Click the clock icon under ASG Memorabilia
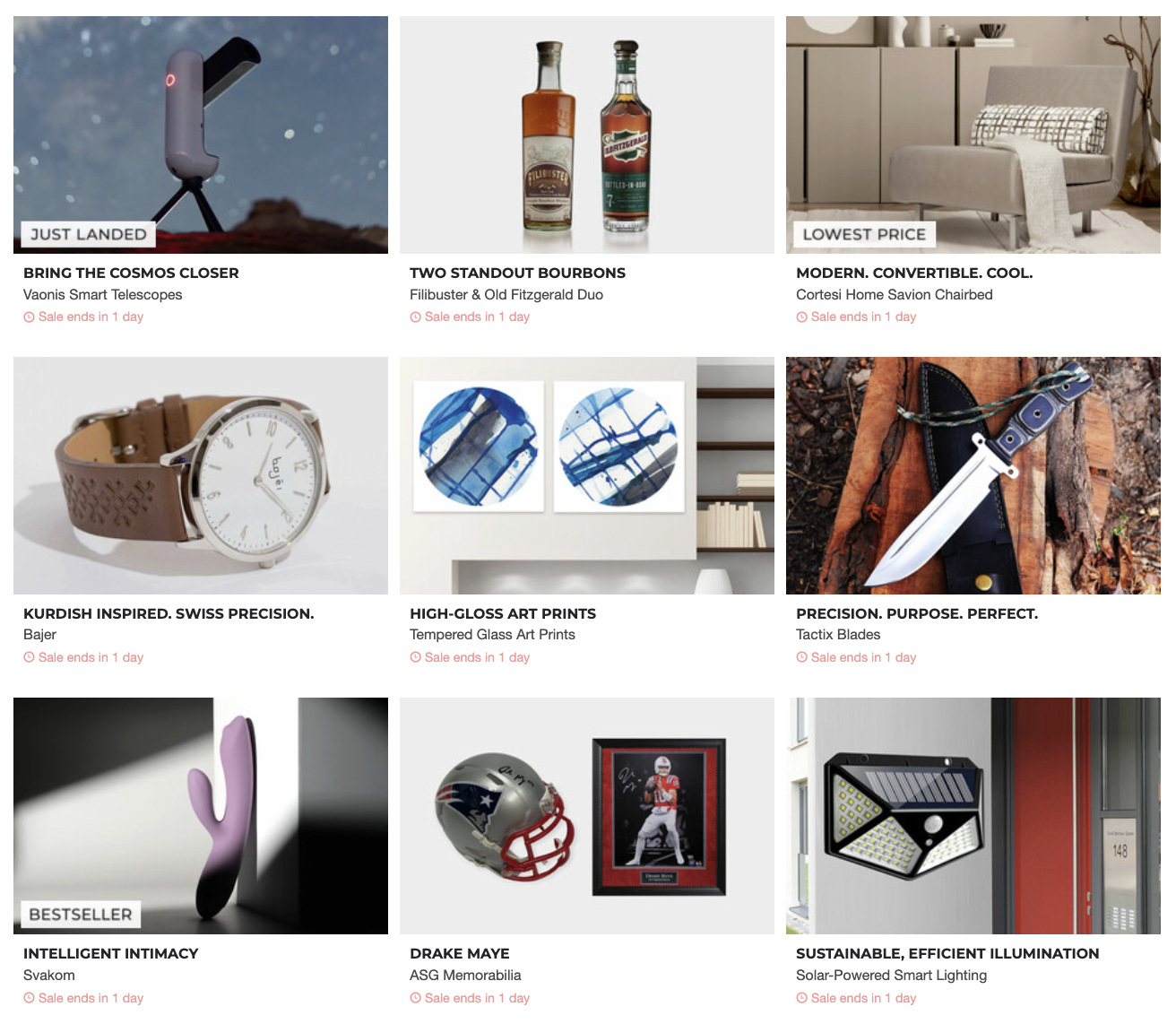1176x1024 pixels. click(x=415, y=998)
